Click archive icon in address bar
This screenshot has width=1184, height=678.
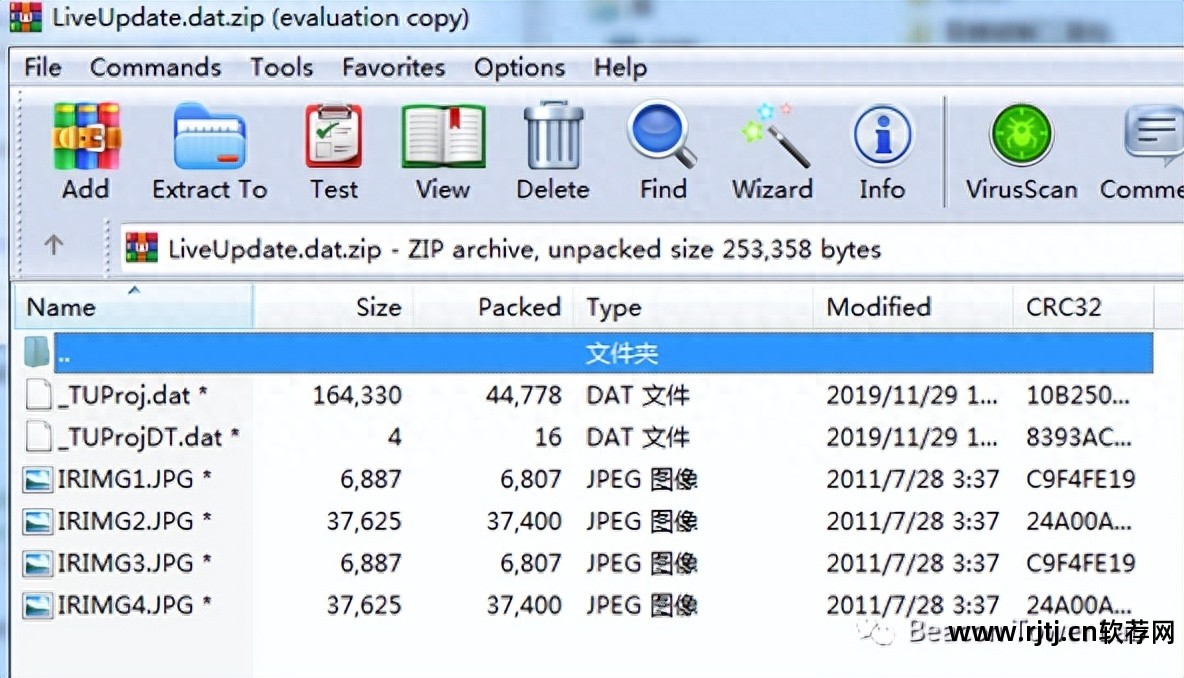tap(141, 248)
